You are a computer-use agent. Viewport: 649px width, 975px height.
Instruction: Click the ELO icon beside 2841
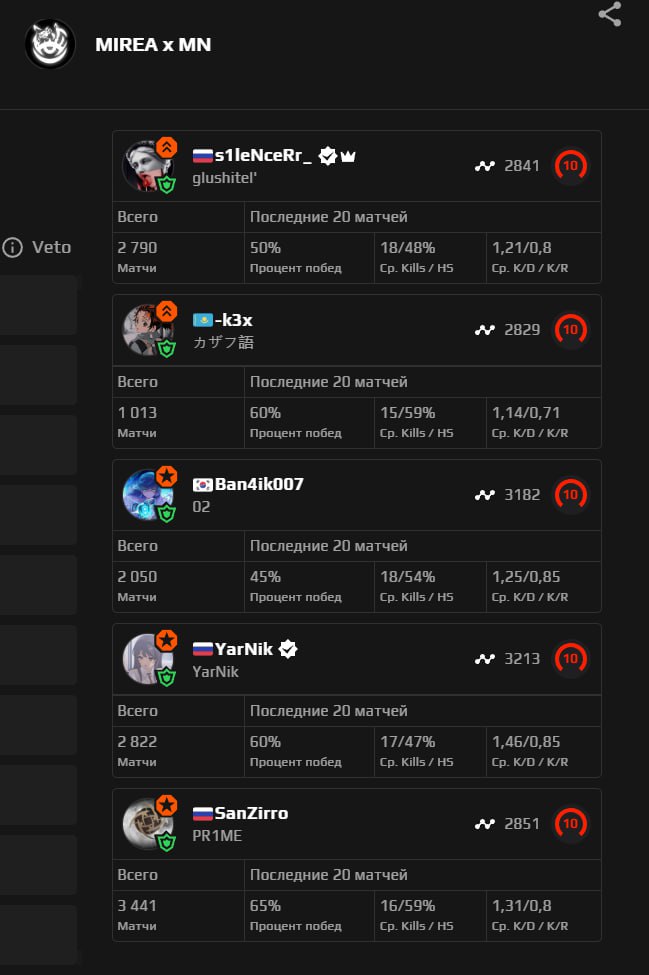(485, 166)
